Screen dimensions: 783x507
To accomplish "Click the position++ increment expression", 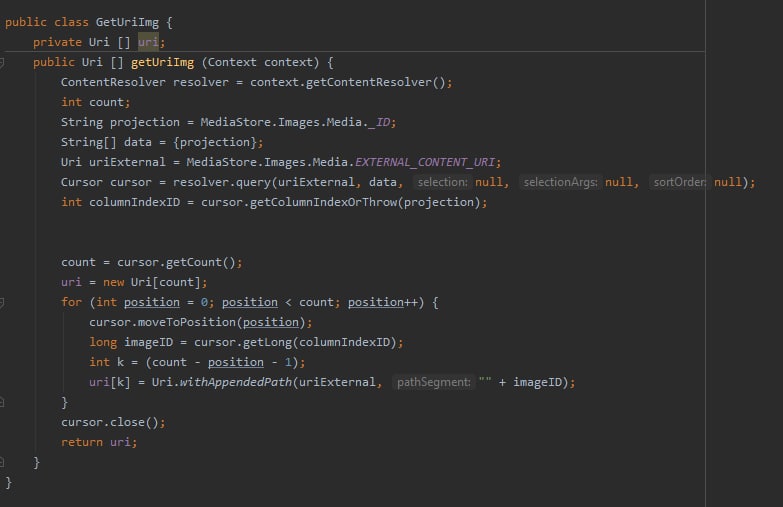I will [383, 302].
